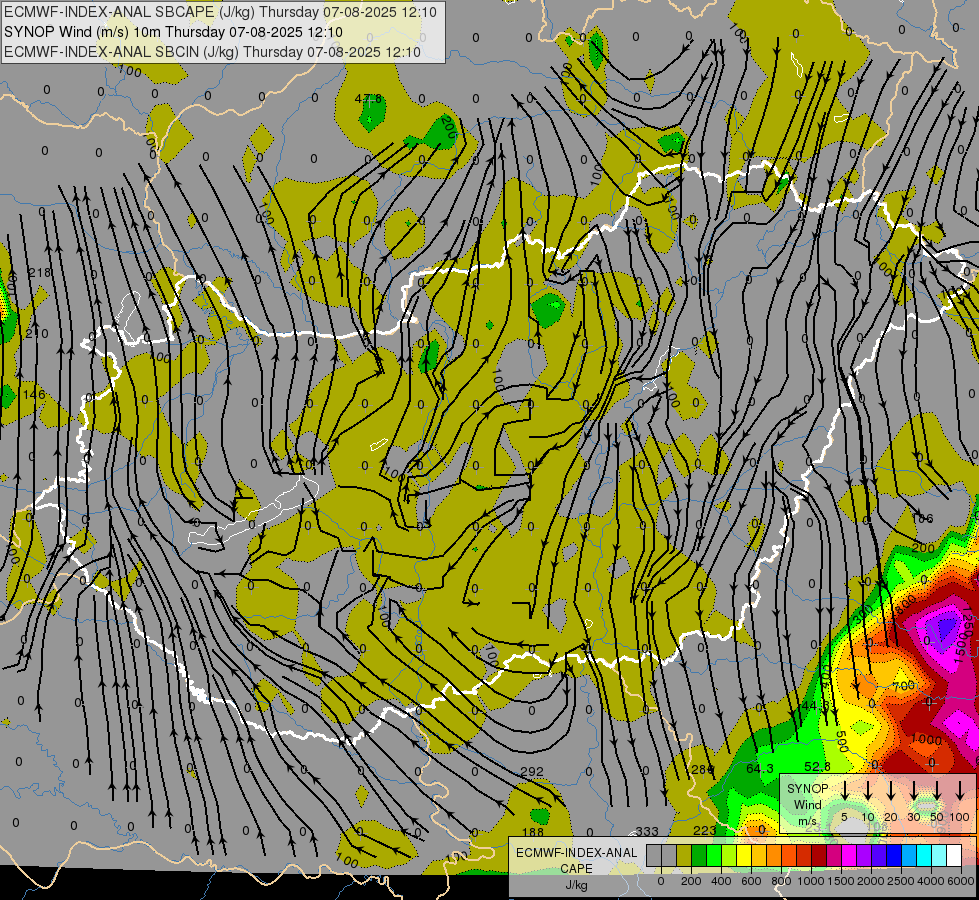Click the 10 m/s wind arrow in legend
The image size is (979, 900).
pos(868,790)
